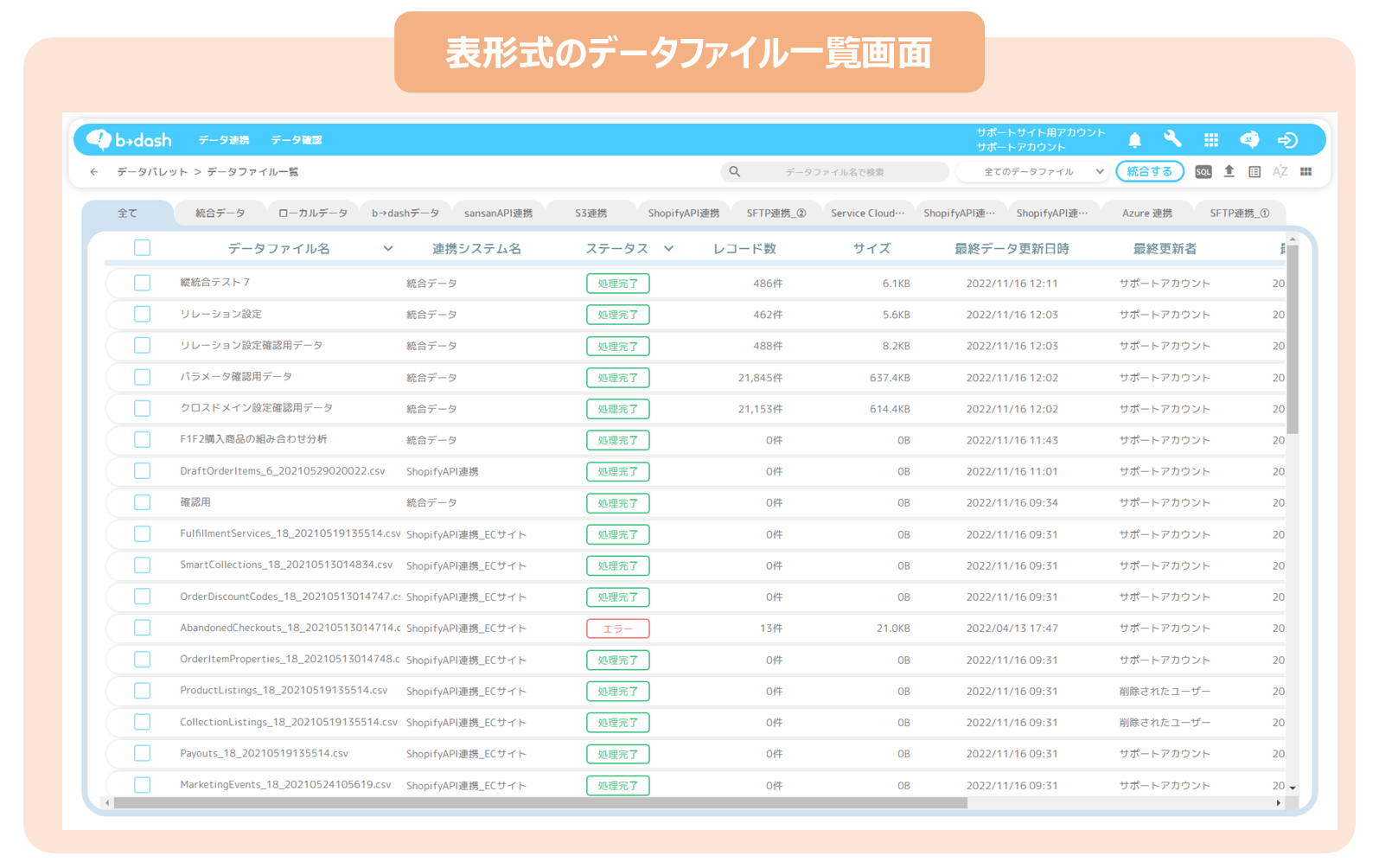Toggle the select-all header checkbox

[x=143, y=248]
